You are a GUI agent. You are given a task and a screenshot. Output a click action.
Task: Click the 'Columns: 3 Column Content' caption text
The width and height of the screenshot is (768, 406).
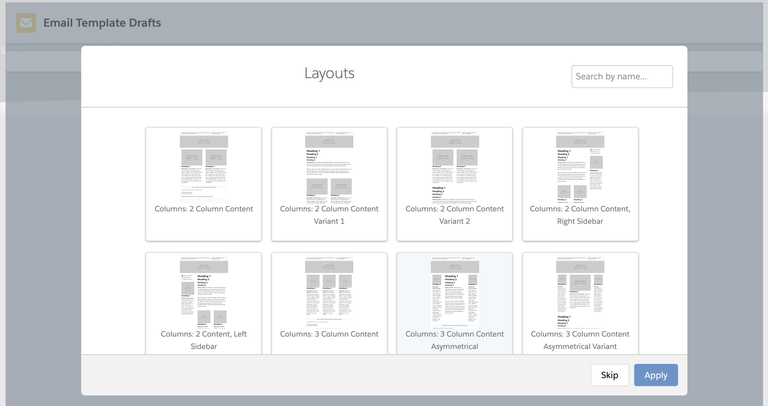329,334
